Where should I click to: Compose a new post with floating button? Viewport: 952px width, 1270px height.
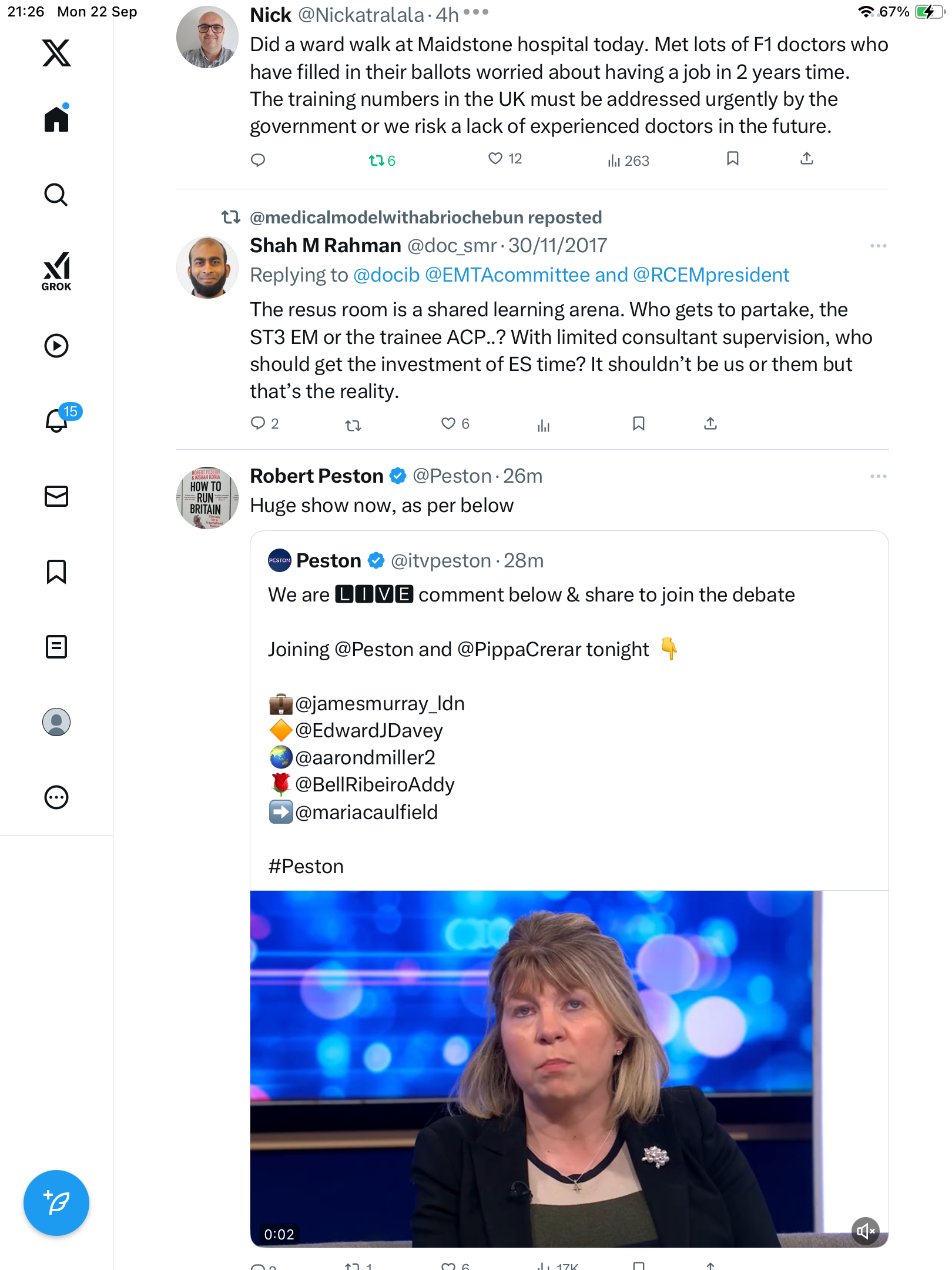click(x=56, y=1203)
